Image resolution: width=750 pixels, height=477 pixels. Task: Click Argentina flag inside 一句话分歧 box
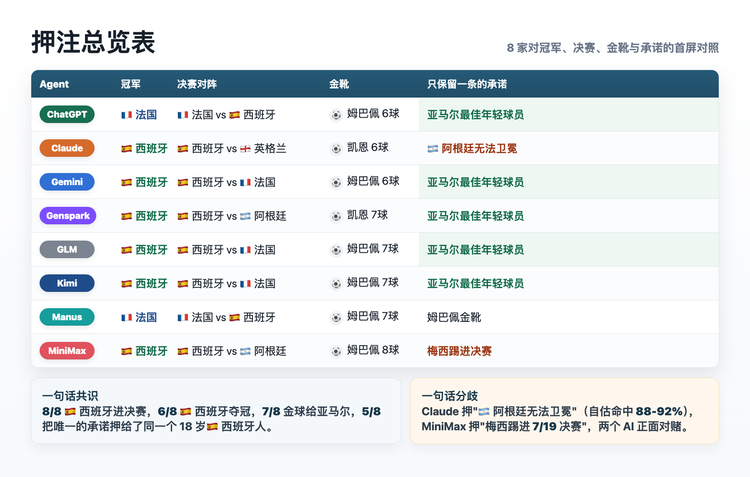pyautogui.click(x=484, y=411)
